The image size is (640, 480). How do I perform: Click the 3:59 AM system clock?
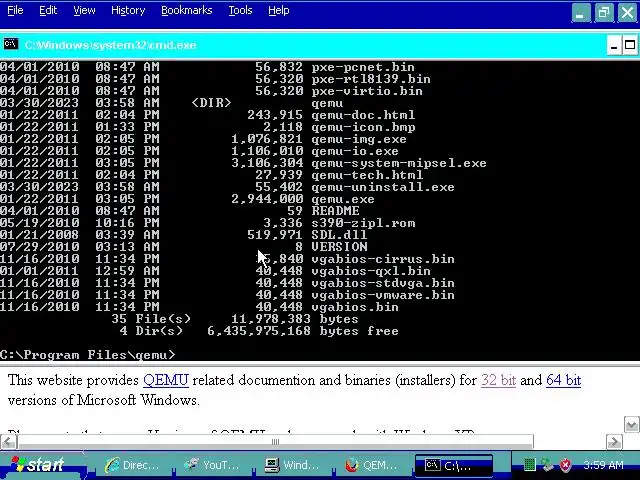pos(603,465)
